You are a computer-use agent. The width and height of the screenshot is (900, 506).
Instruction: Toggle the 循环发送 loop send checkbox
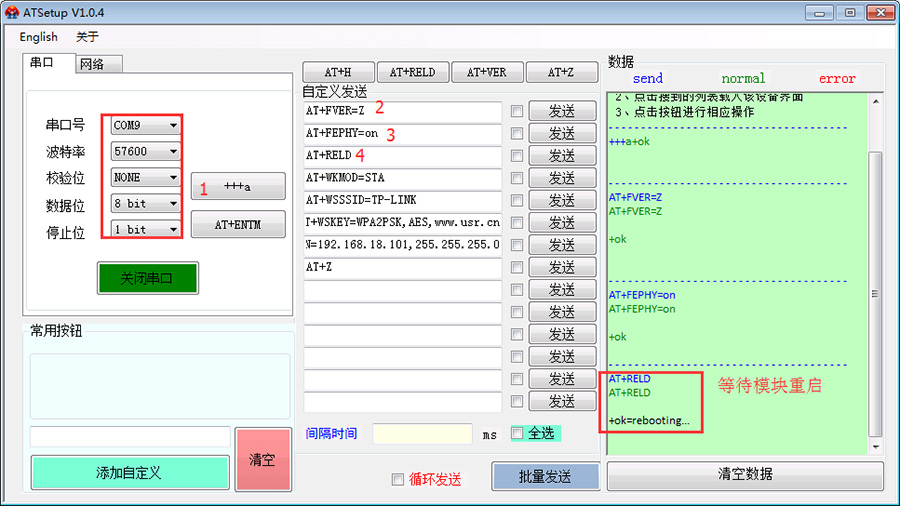click(398, 479)
